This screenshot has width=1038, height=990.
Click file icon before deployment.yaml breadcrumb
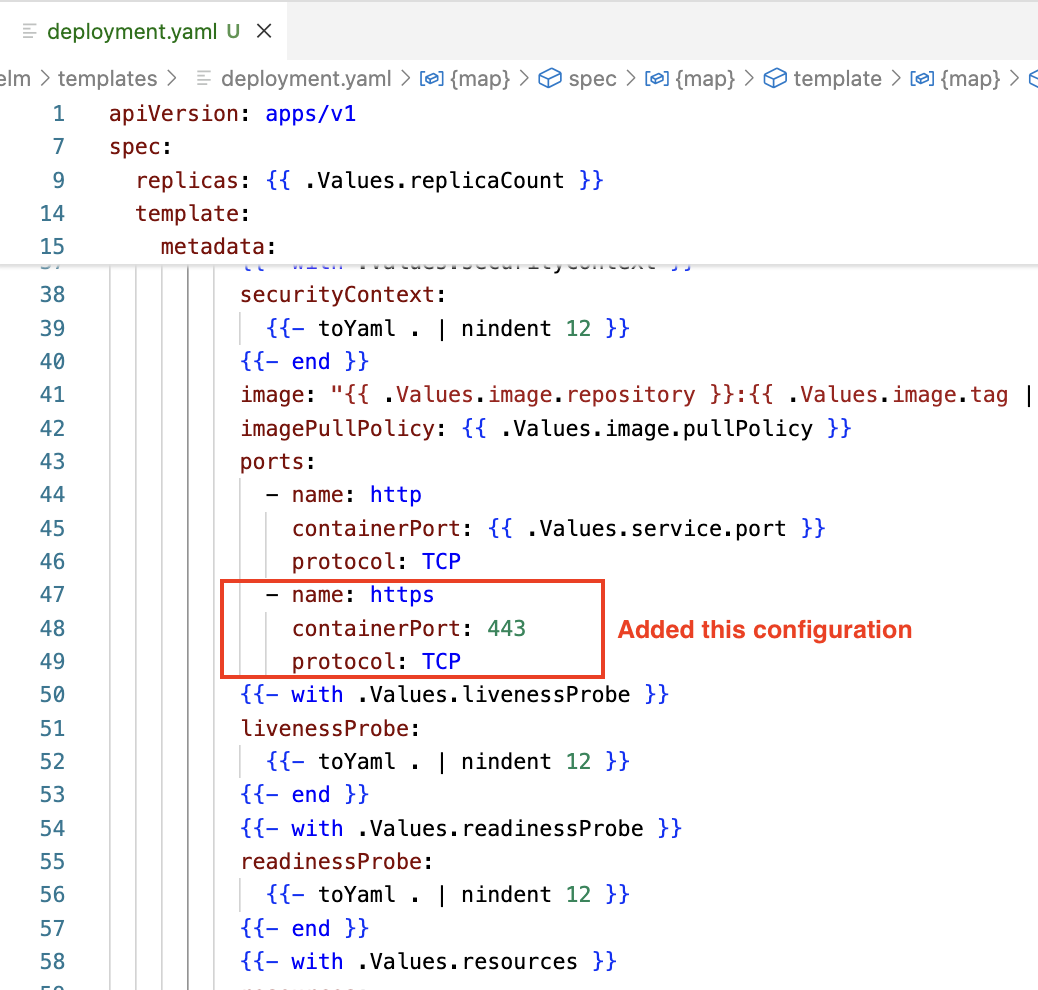(x=204, y=79)
